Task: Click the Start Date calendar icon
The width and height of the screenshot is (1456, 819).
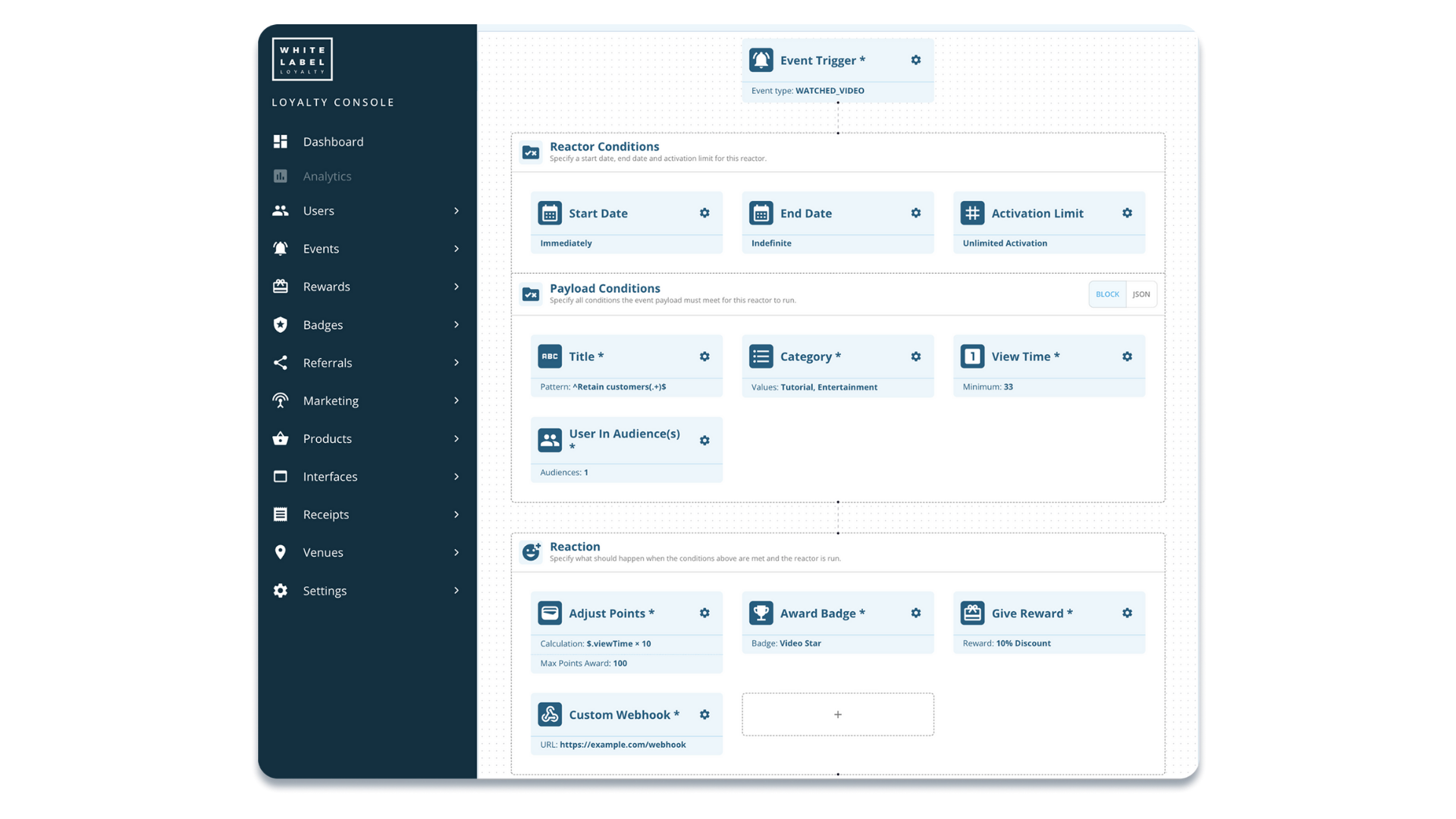Action: click(549, 213)
